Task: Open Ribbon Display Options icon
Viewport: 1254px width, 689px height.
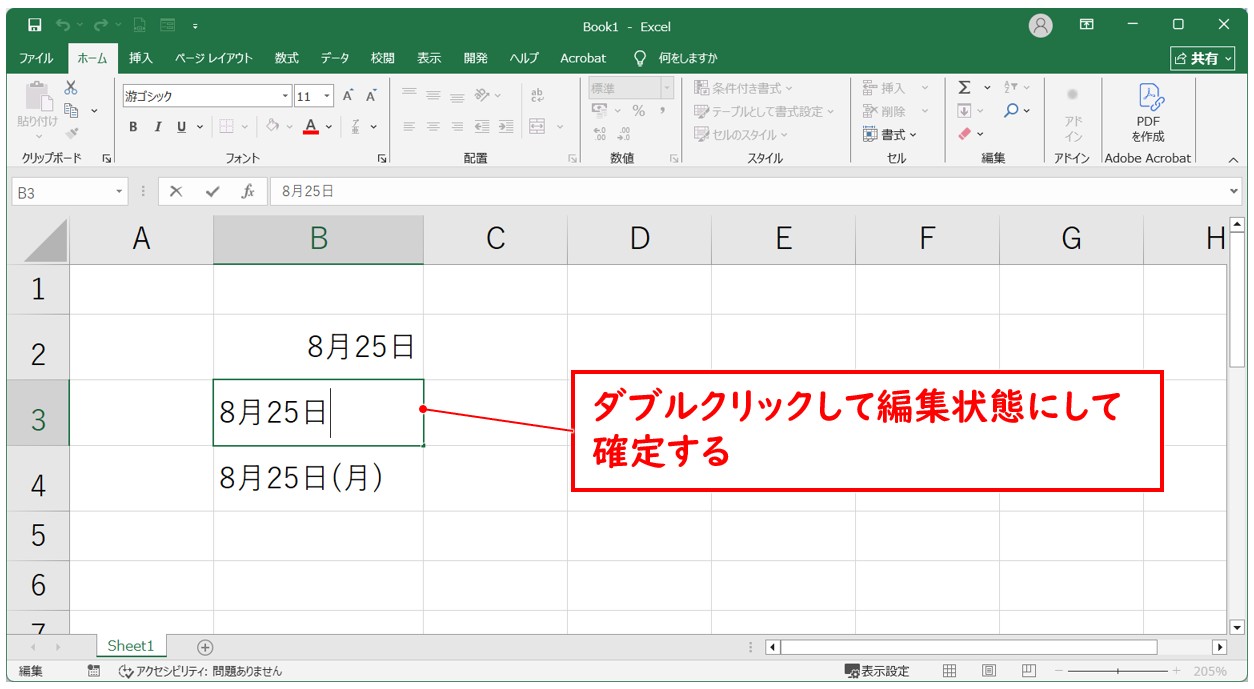Action: (x=1087, y=25)
